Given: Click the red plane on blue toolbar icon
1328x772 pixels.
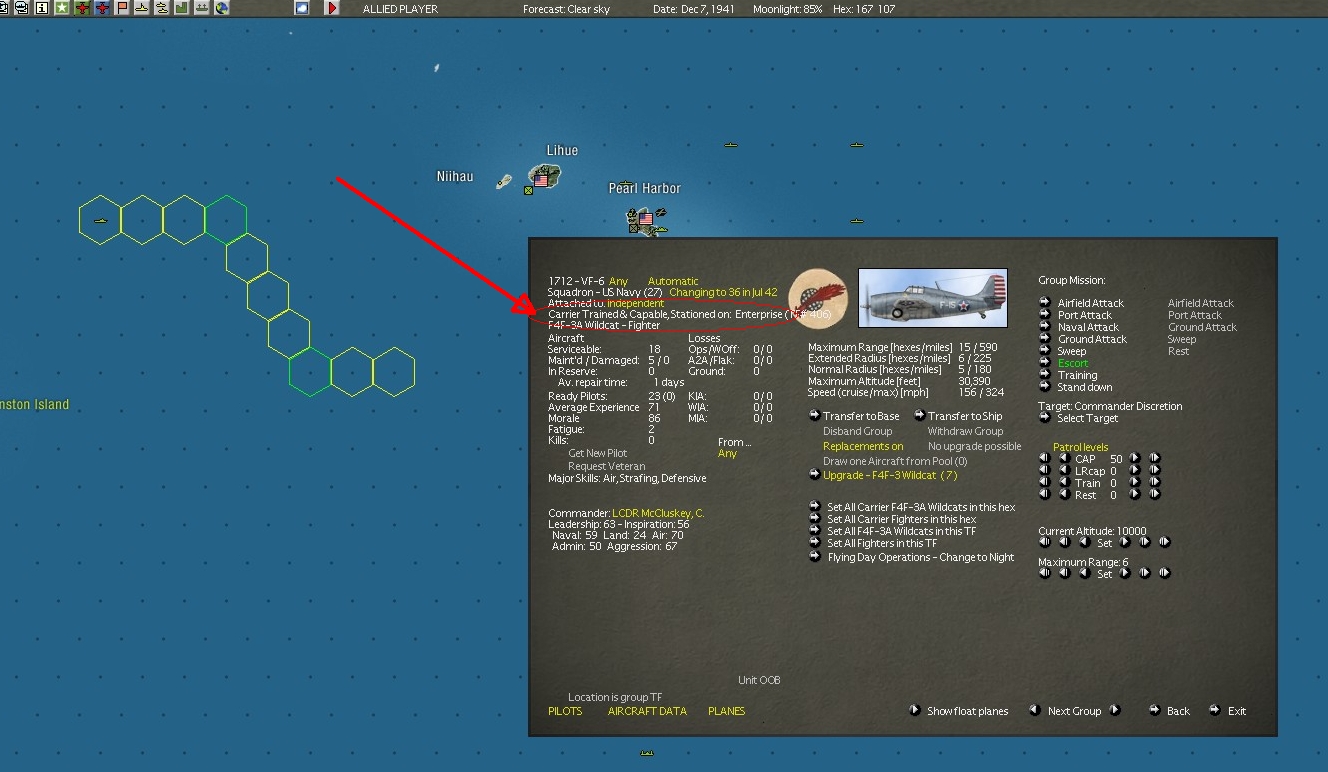Looking at the screenshot, I should (x=102, y=8).
